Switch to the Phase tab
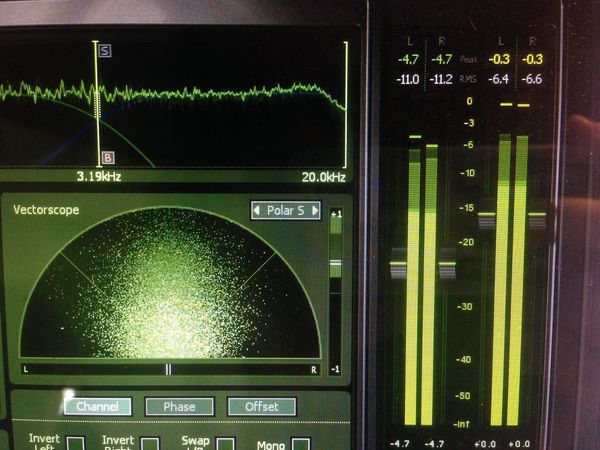The height and width of the screenshot is (450, 600). 179,406
